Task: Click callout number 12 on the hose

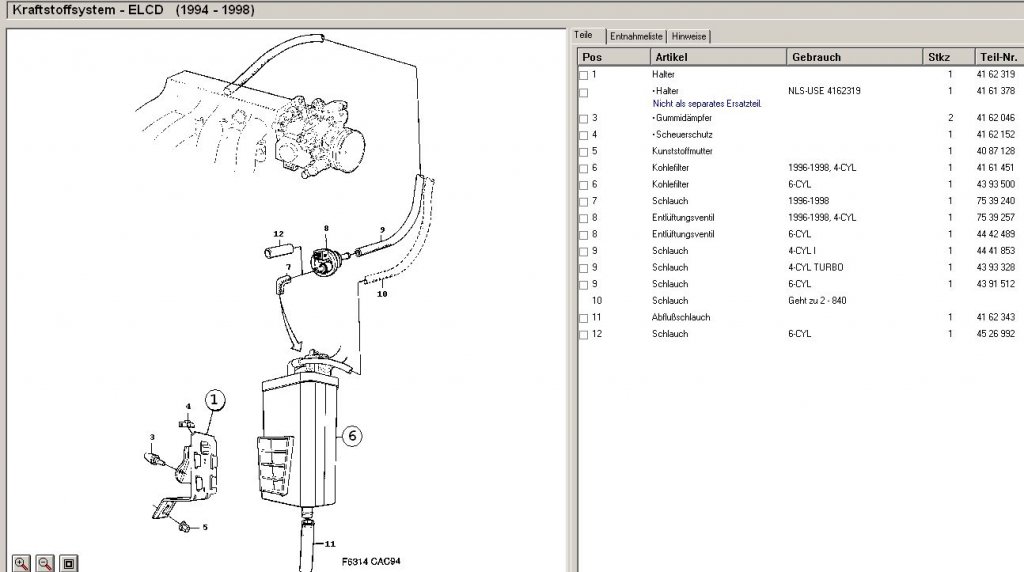Action: click(x=279, y=234)
